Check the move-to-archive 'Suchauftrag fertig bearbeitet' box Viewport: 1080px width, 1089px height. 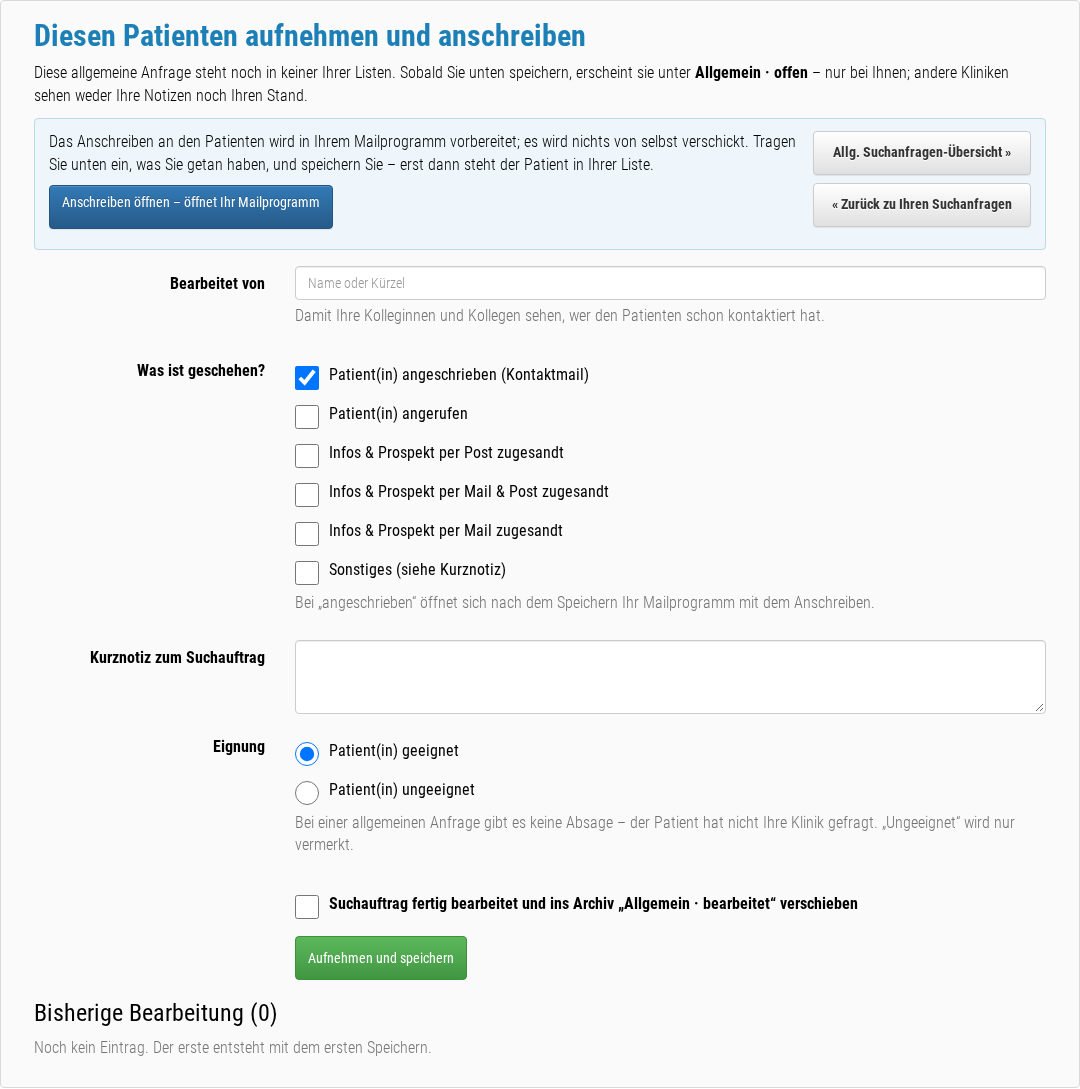pyautogui.click(x=307, y=906)
